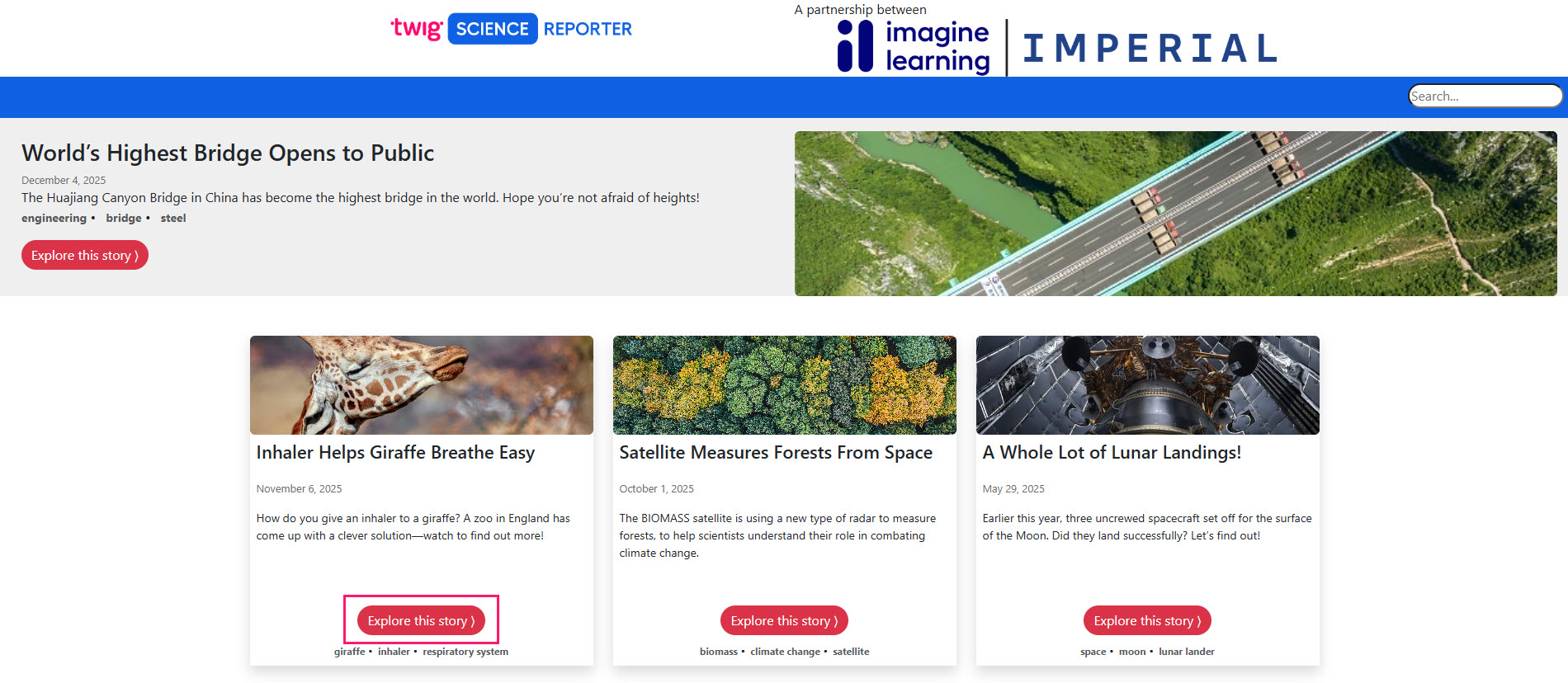Screen dimensions: 1568x683
Task: Open Satellite Measures Forests From Space title
Action: point(776,453)
